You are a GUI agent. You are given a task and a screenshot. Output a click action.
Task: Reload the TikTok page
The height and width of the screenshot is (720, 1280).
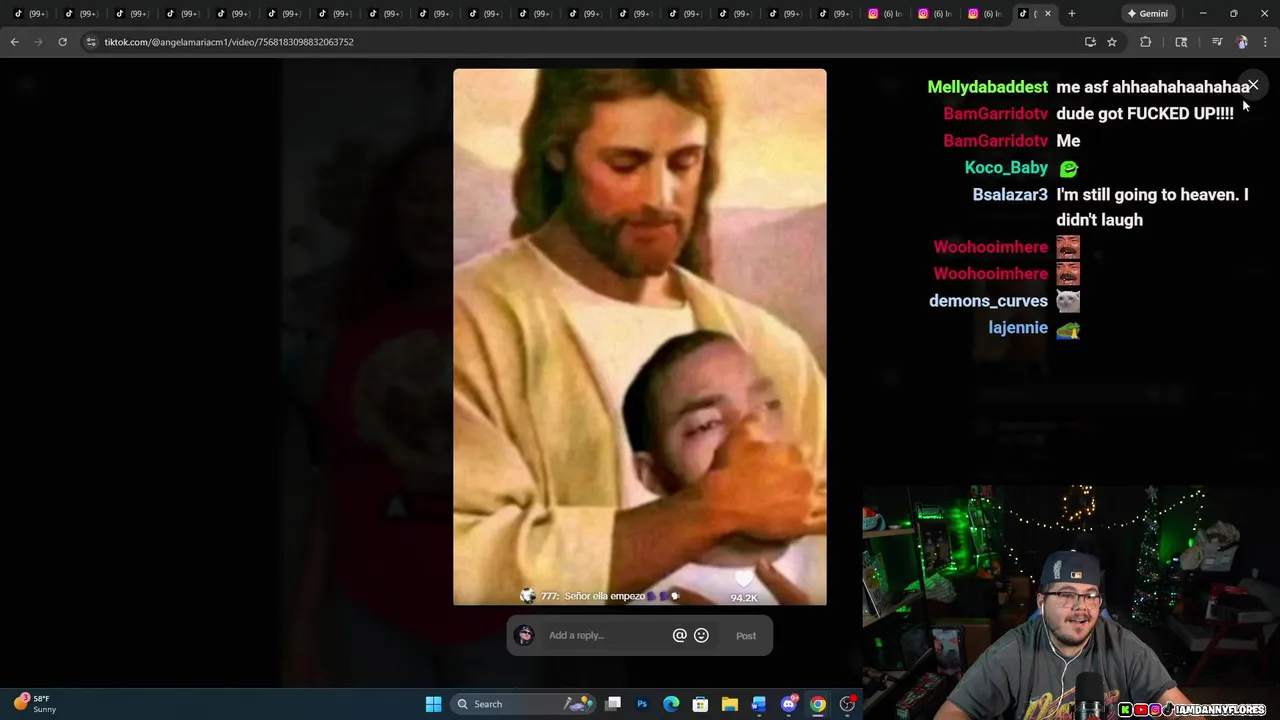pyautogui.click(x=62, y=42)
